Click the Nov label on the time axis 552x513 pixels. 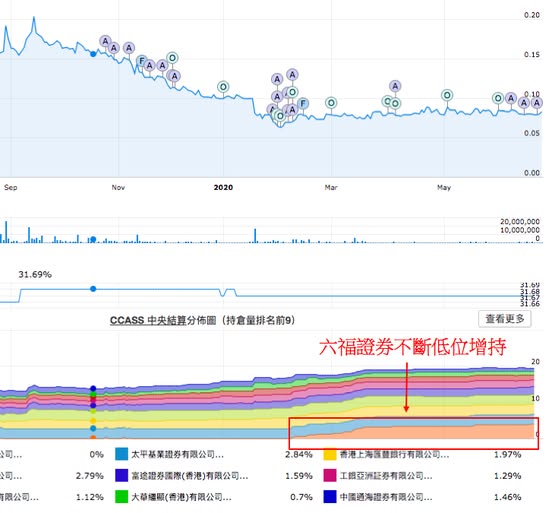pos(118,187)
